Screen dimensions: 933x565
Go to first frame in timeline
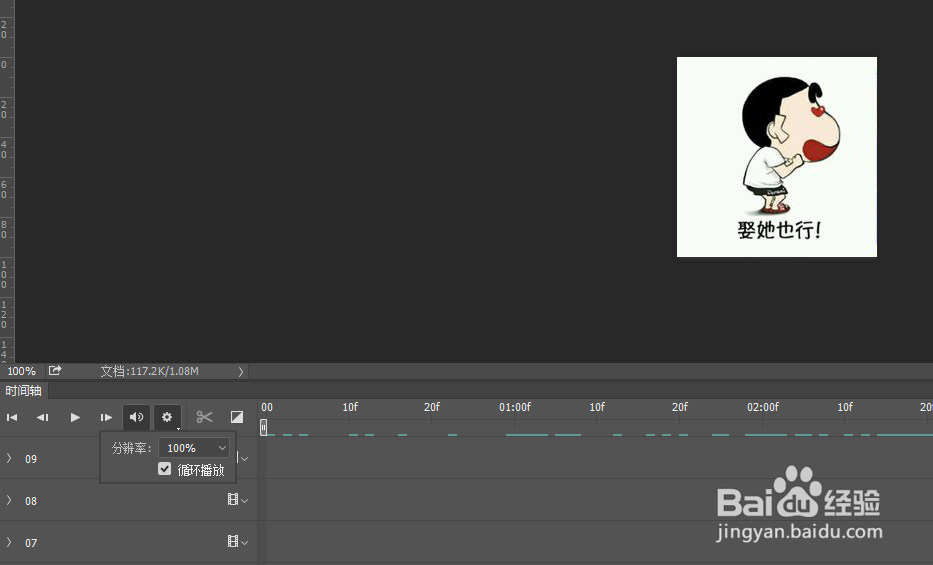pos(12,418)
